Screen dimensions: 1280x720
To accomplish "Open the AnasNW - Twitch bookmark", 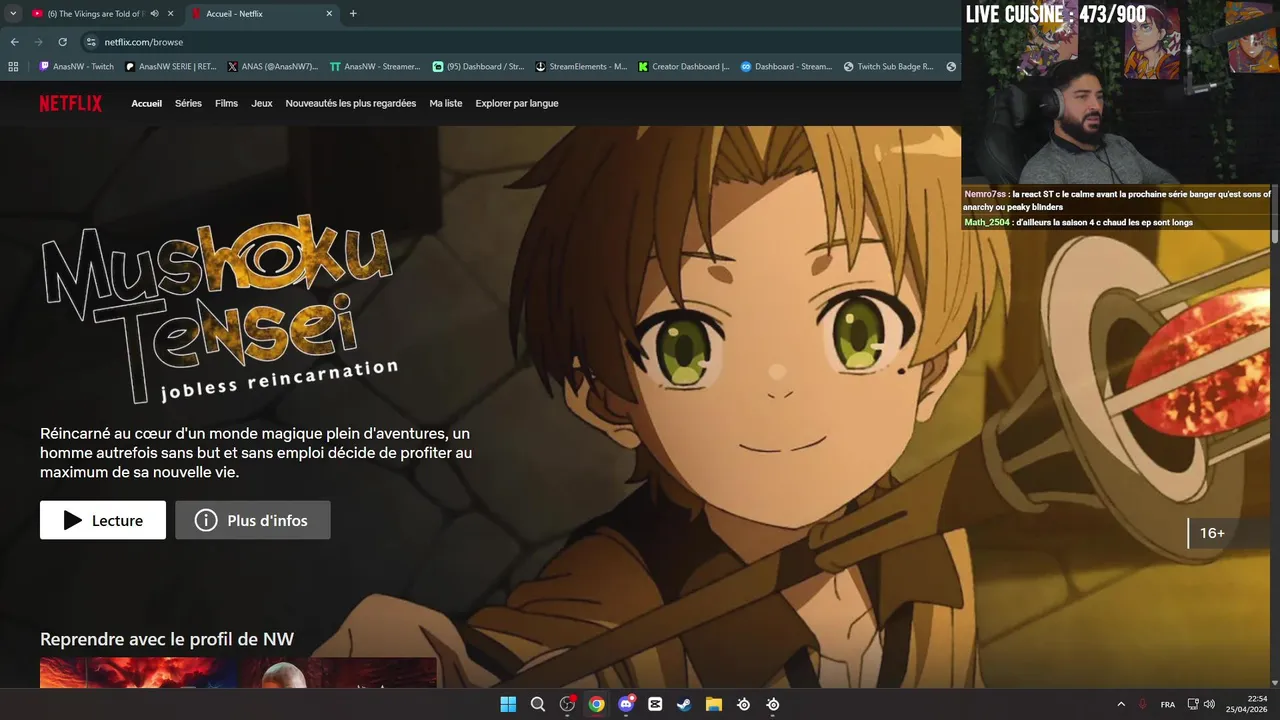I will tap(76, 67).
